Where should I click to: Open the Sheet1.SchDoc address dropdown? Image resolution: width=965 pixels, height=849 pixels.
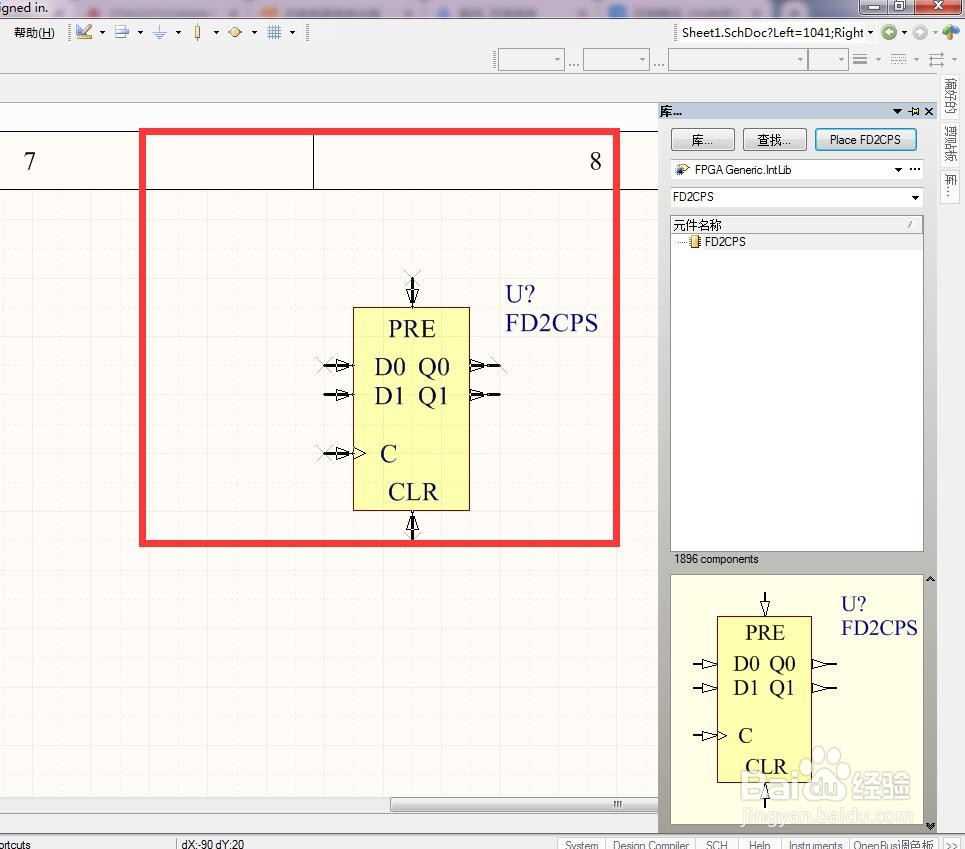(x=870, y=32)
